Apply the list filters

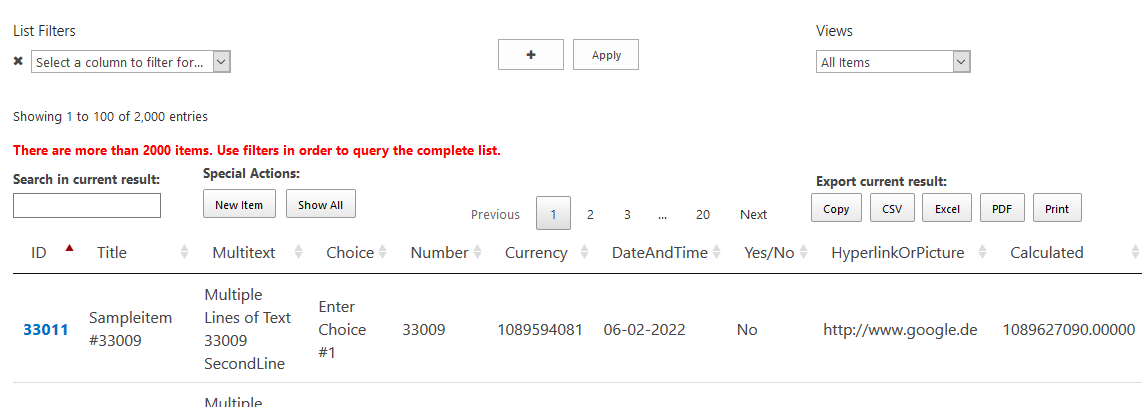tap(606, 55)
